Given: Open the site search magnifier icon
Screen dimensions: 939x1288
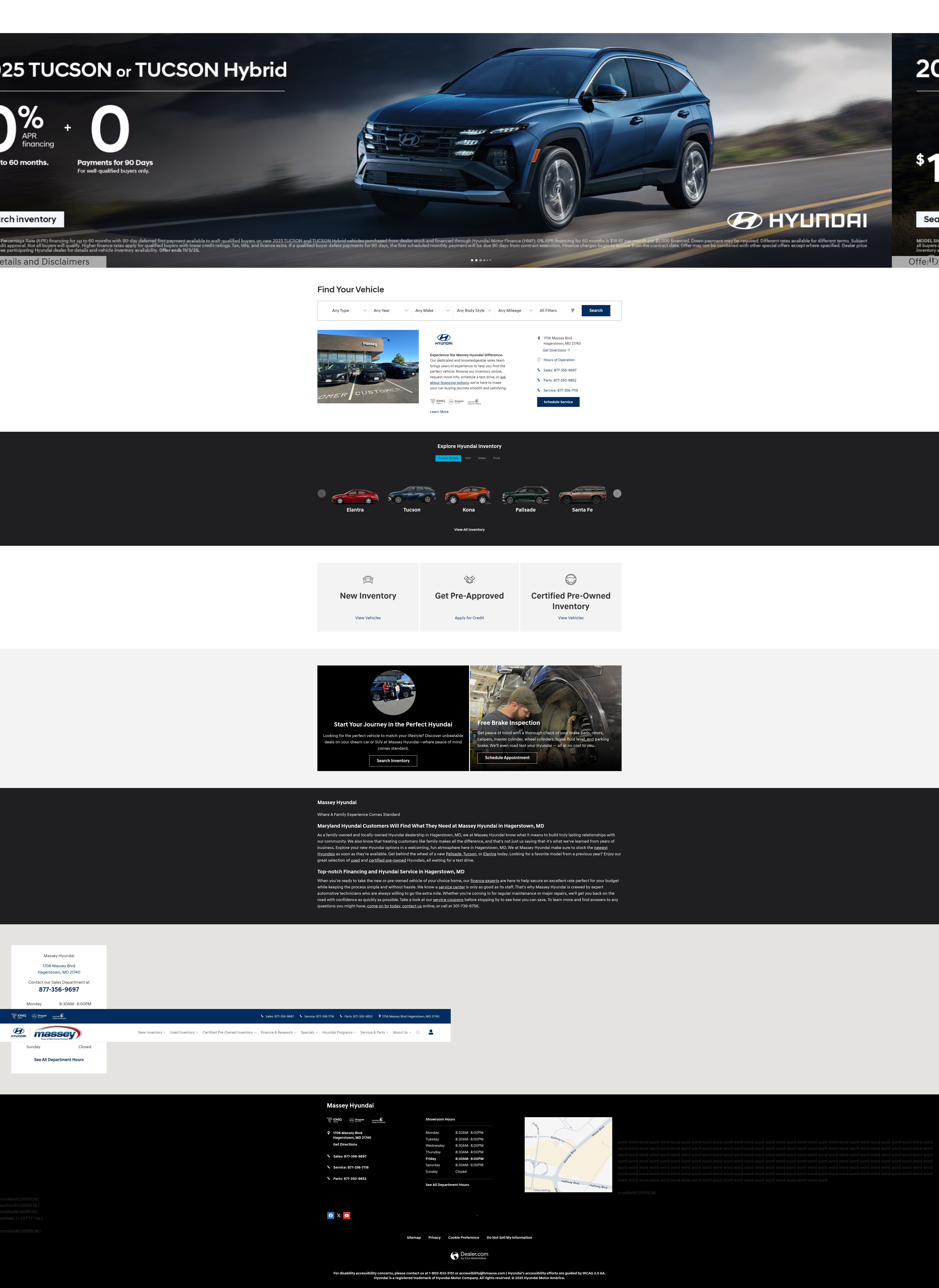Looking at the screenshot, I should click(418, 1032).
